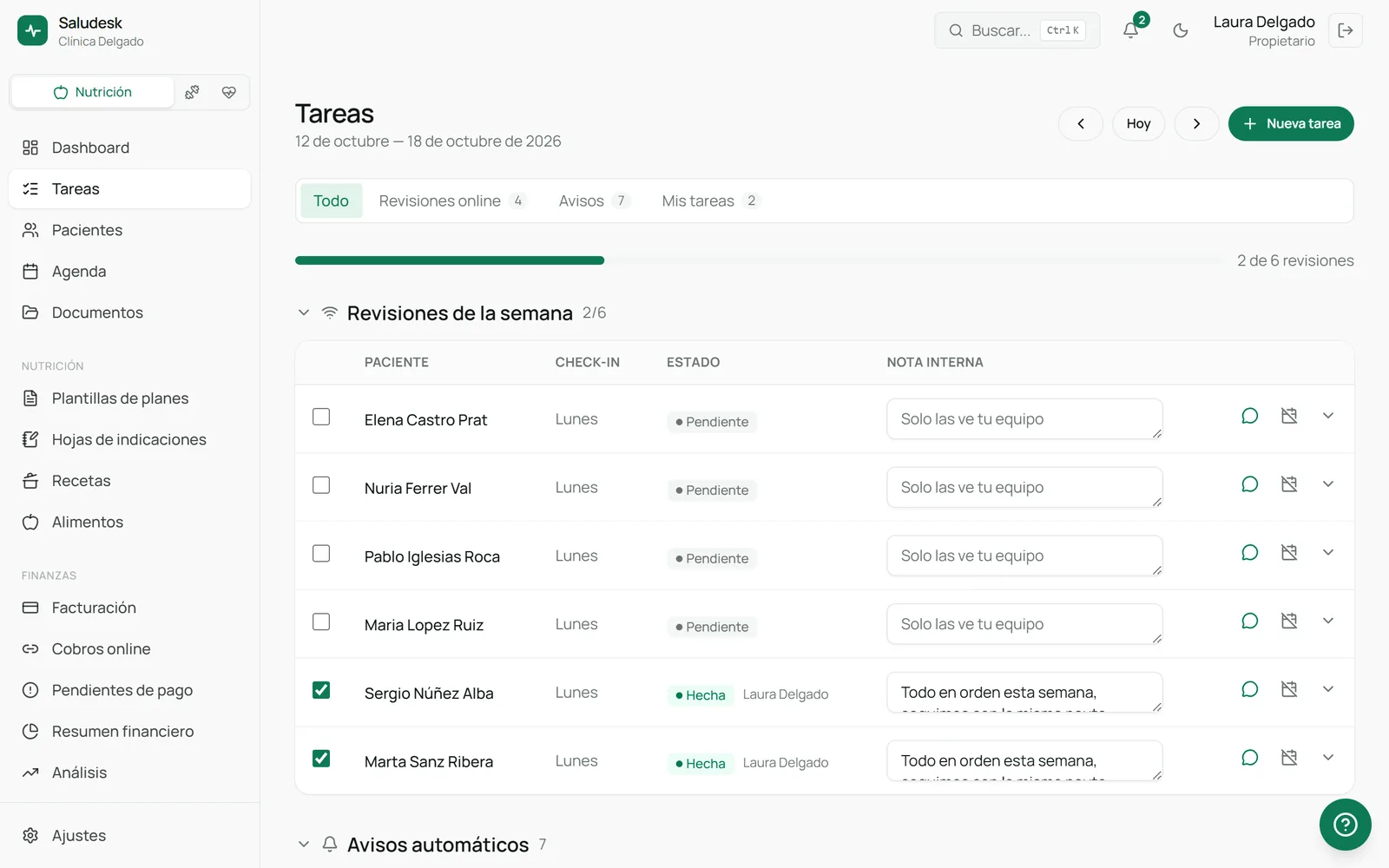The image size is (1389, 868).
Task: Expand the Marta Sanz Ribera row chevron
Action: [1328, 758]
